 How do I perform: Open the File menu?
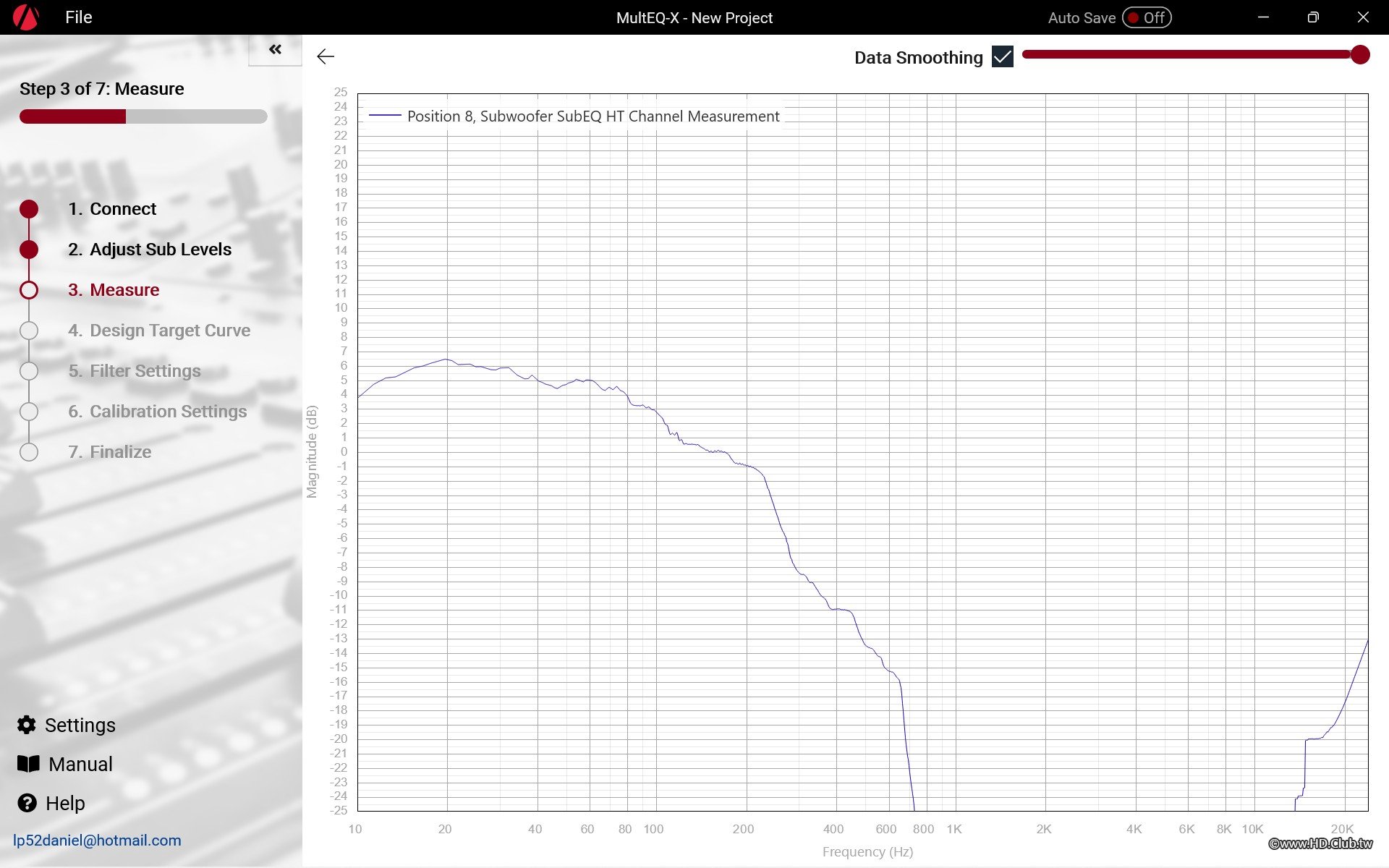tap(78, 17)
